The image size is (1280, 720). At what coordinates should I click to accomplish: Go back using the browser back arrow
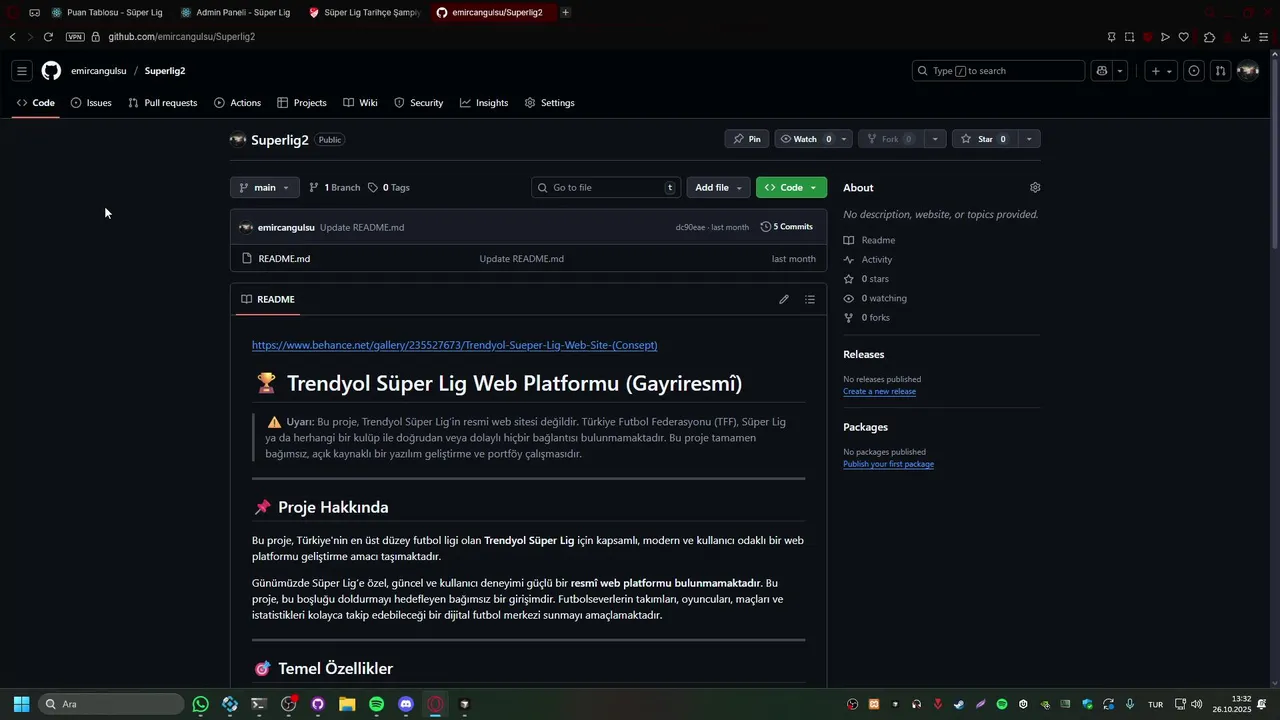point(12,37)
